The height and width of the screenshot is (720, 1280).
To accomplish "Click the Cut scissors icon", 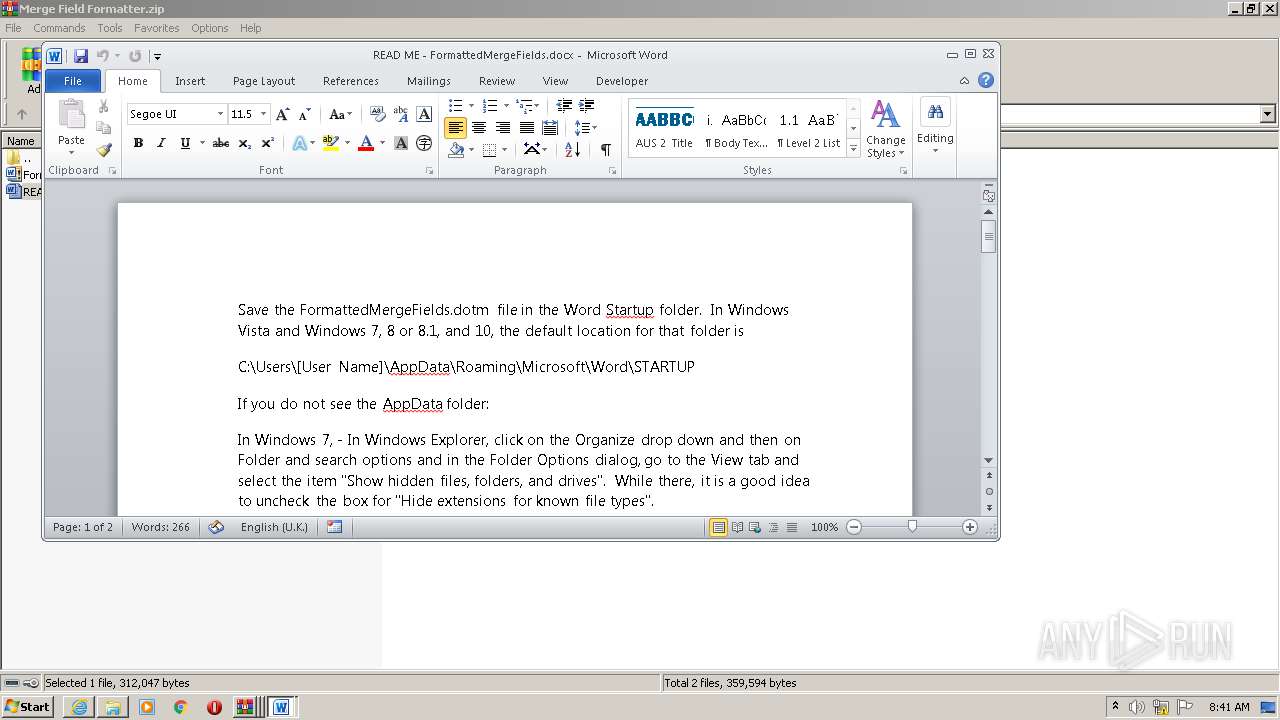I will (103, 106).
